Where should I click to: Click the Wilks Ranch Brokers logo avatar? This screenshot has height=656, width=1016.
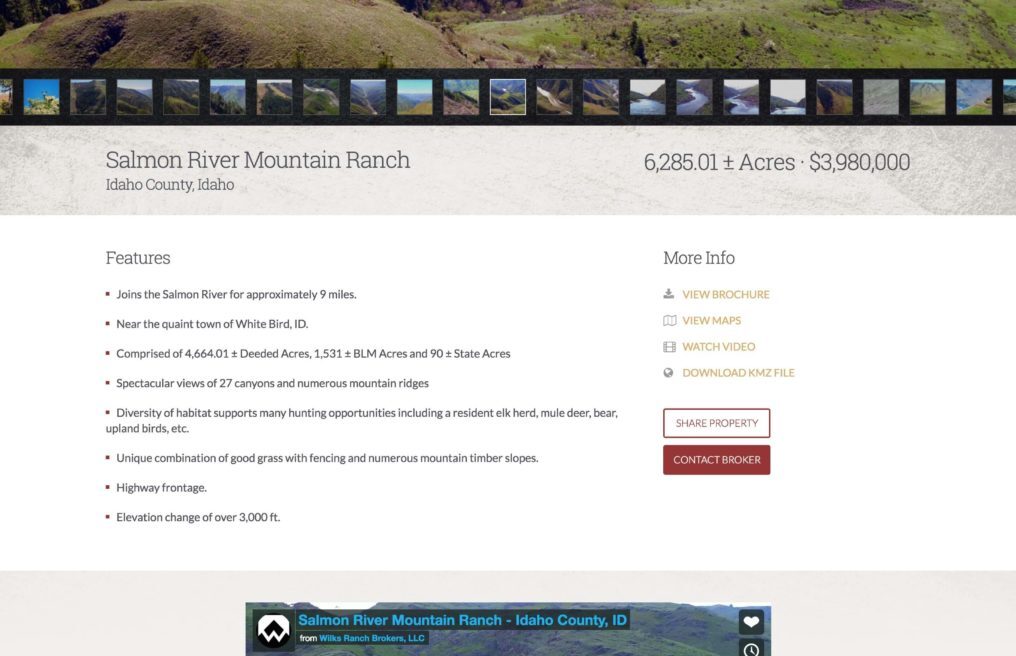point(273,631)
